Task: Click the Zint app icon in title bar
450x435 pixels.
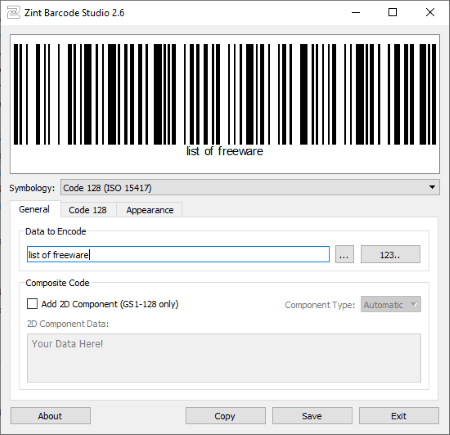Action: [x=13, y=13]
